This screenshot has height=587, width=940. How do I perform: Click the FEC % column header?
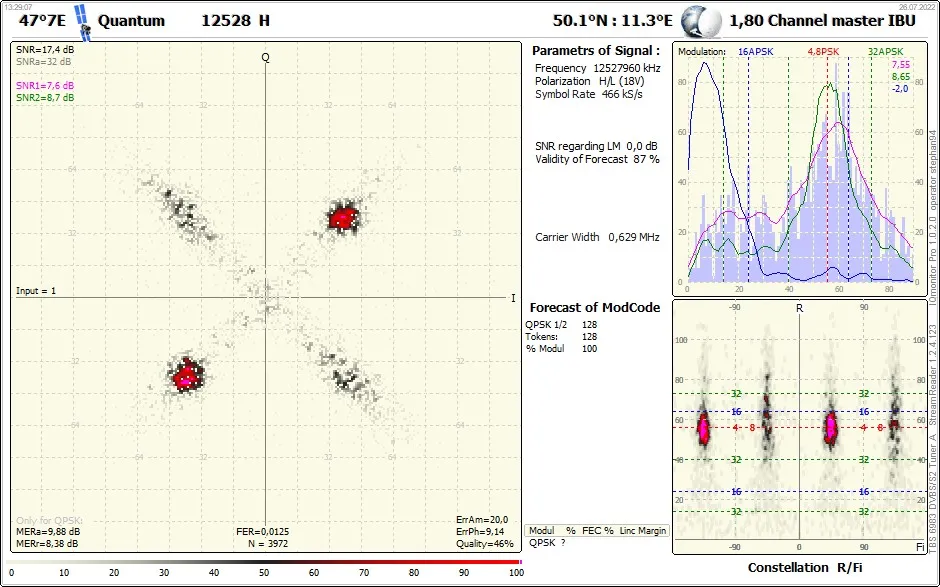(x=597, y=531)
